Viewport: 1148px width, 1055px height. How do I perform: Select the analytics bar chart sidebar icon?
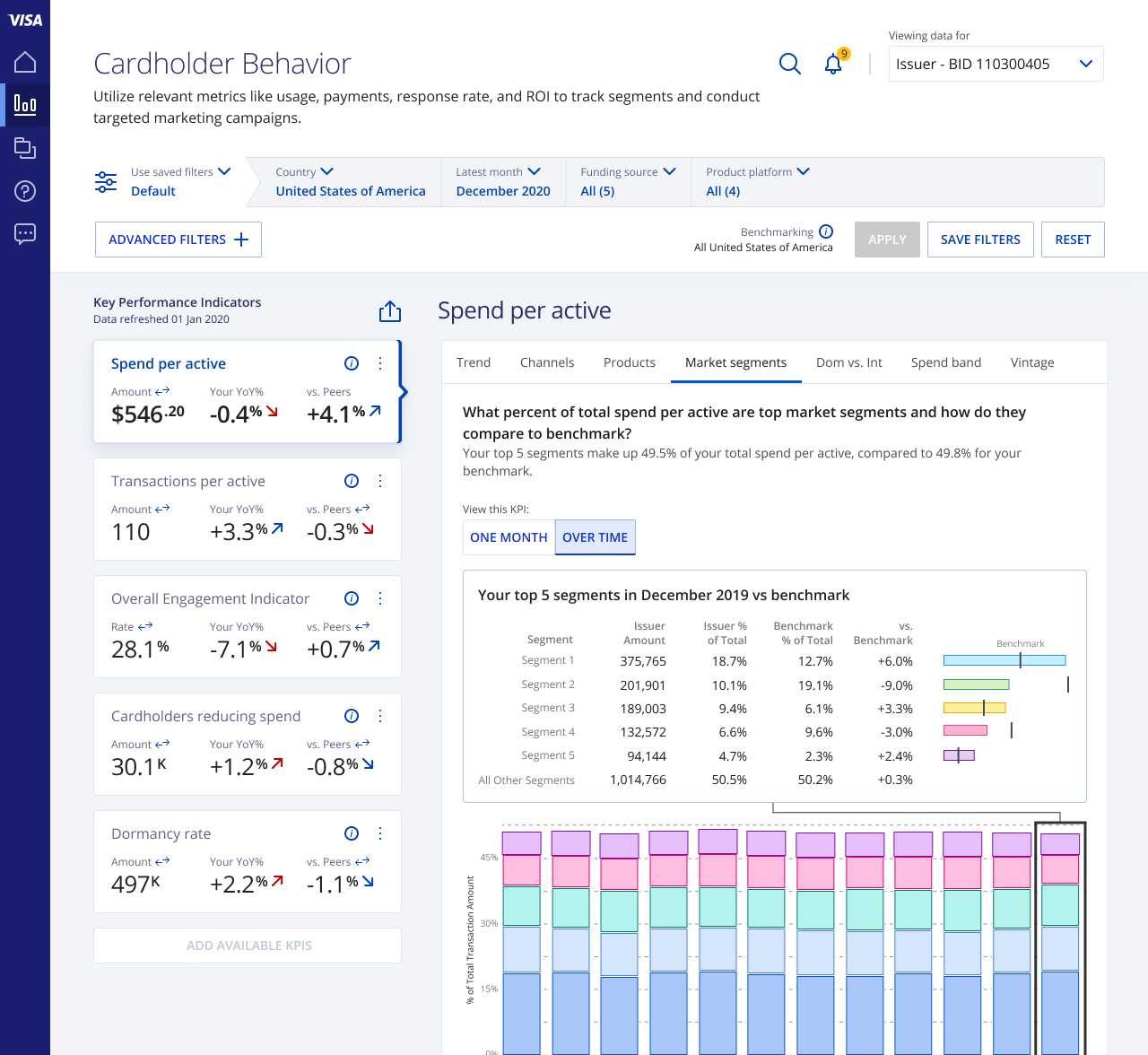click(25, 105)
